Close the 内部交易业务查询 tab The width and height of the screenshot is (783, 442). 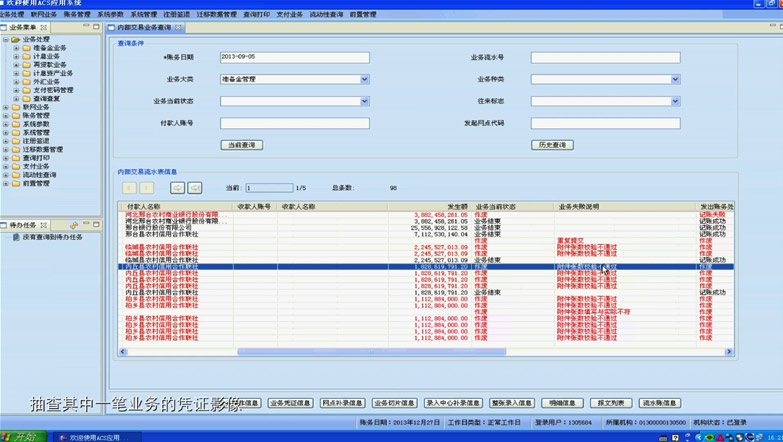coord(179,28)
